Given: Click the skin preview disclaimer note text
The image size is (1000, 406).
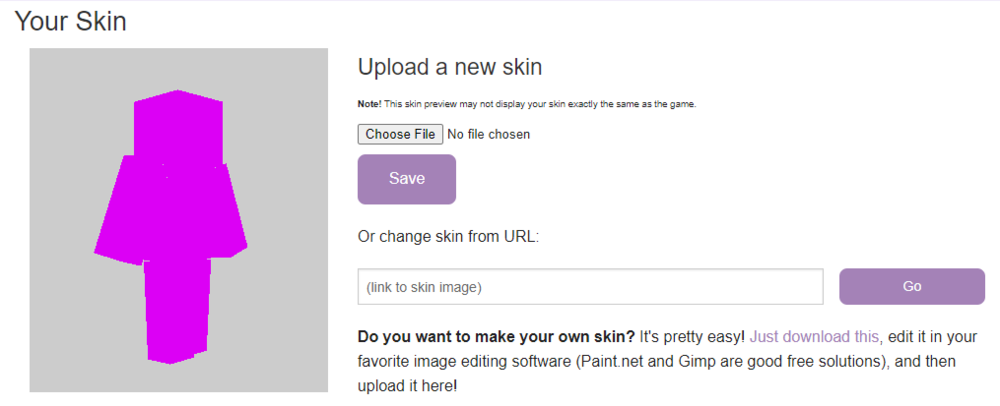Looking at the screenshot, I should tap(527, 105).
